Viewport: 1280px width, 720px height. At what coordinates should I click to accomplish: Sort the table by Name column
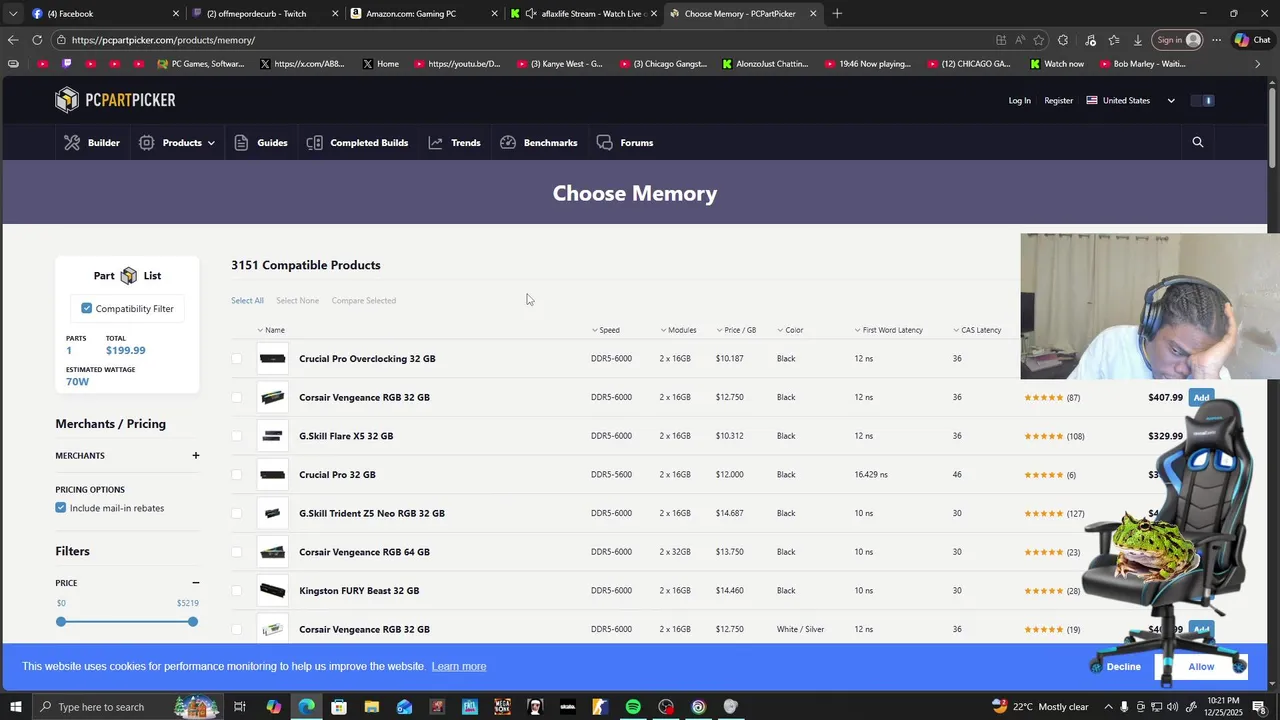271,330
